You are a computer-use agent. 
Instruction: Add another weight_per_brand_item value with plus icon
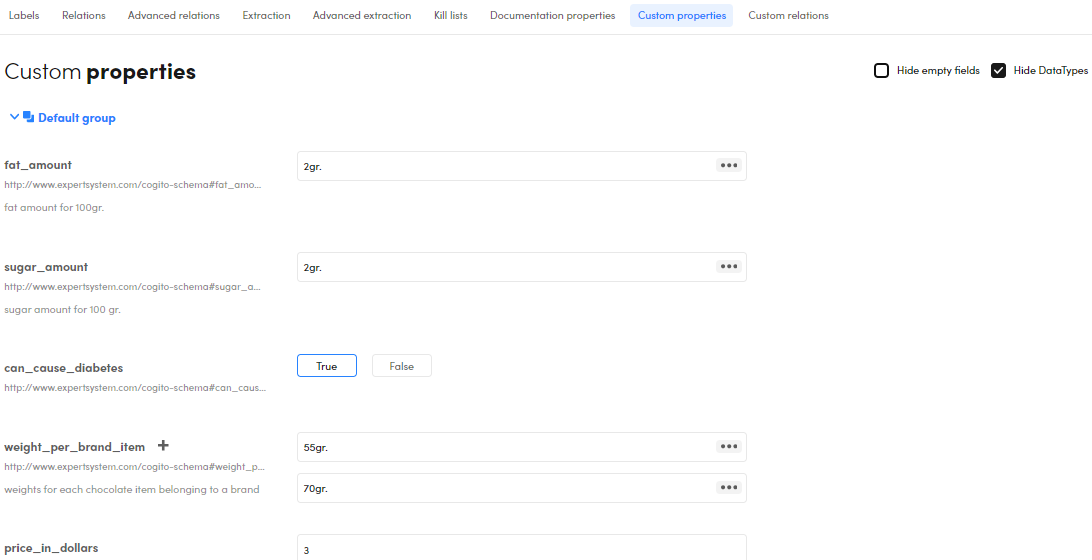(164, 446)
